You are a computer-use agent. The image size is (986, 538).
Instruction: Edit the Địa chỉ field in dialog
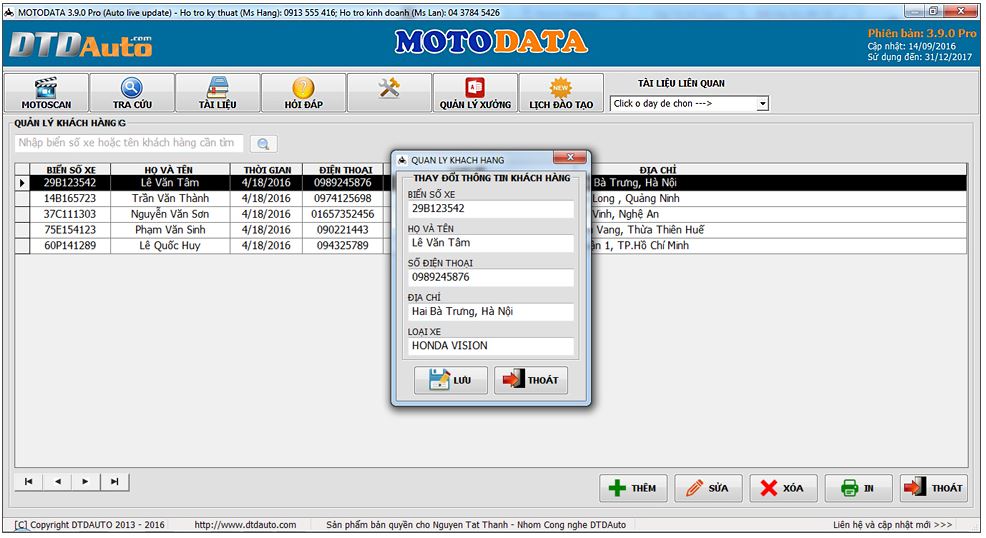[490, 312]
